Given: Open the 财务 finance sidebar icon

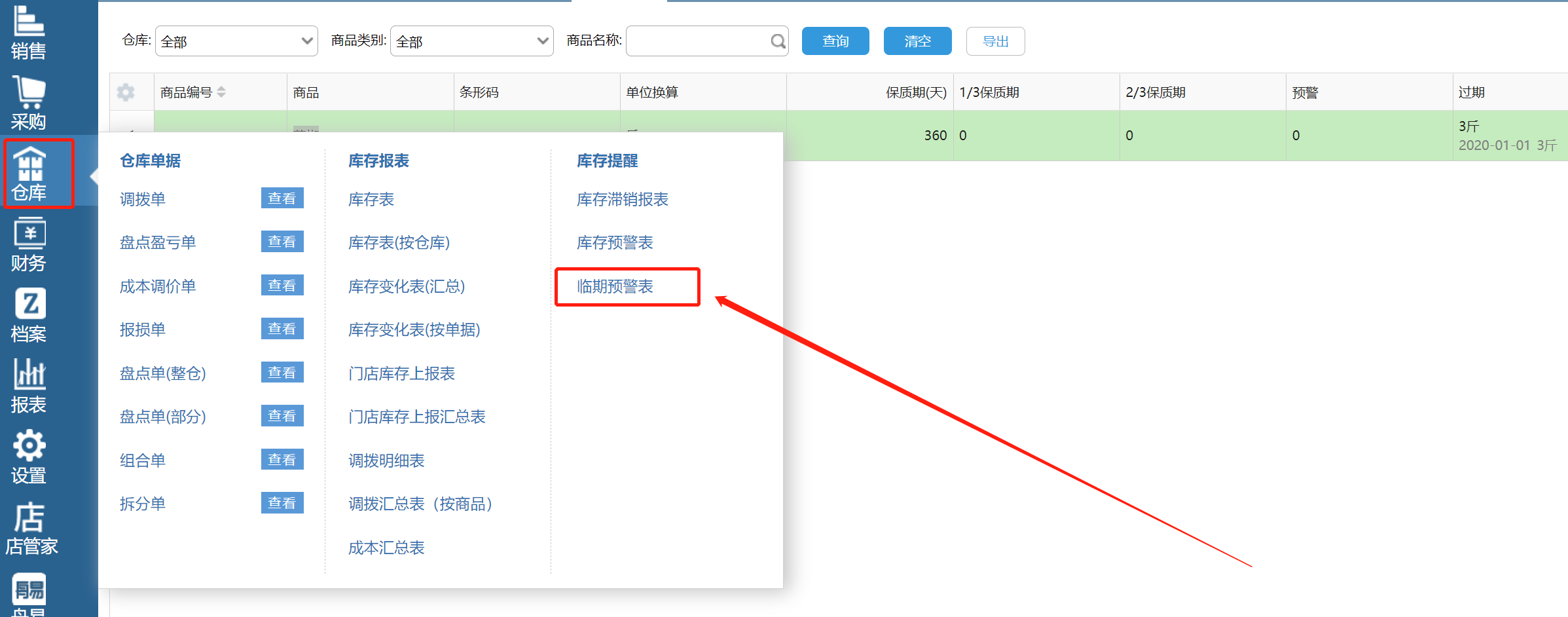Looking at the screenshot, I should tap(29, 245).
